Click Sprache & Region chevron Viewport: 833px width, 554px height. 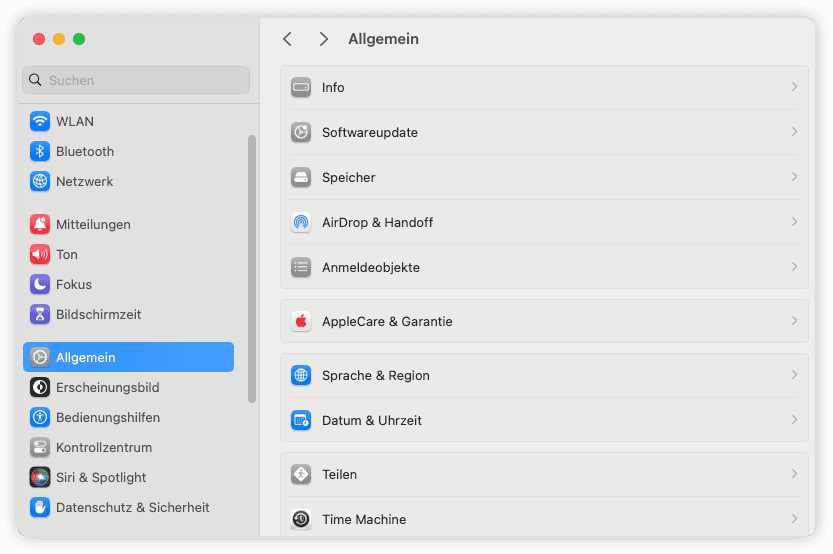click(794, 375)
